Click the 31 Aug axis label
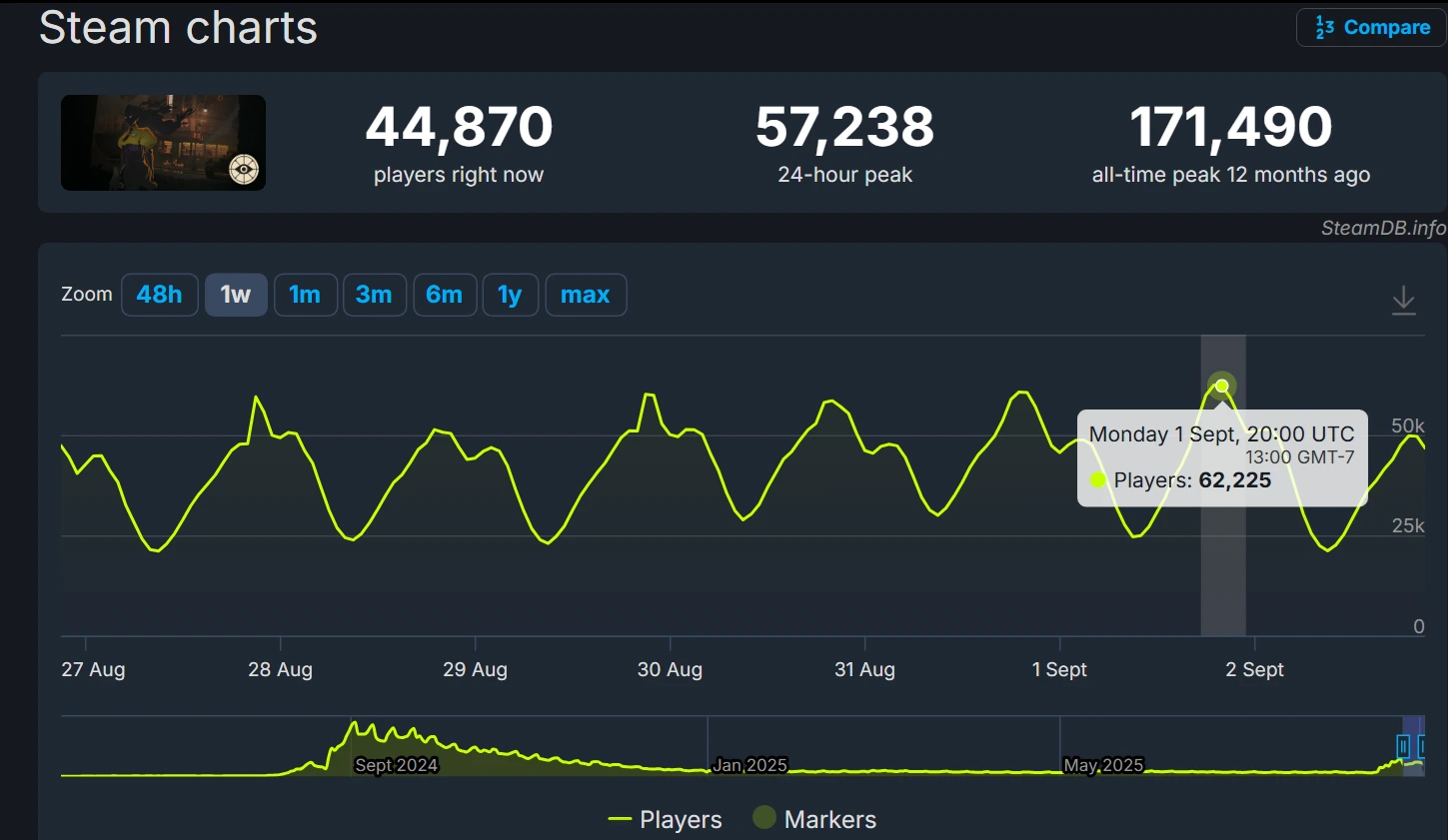 (x=864, y=669)
